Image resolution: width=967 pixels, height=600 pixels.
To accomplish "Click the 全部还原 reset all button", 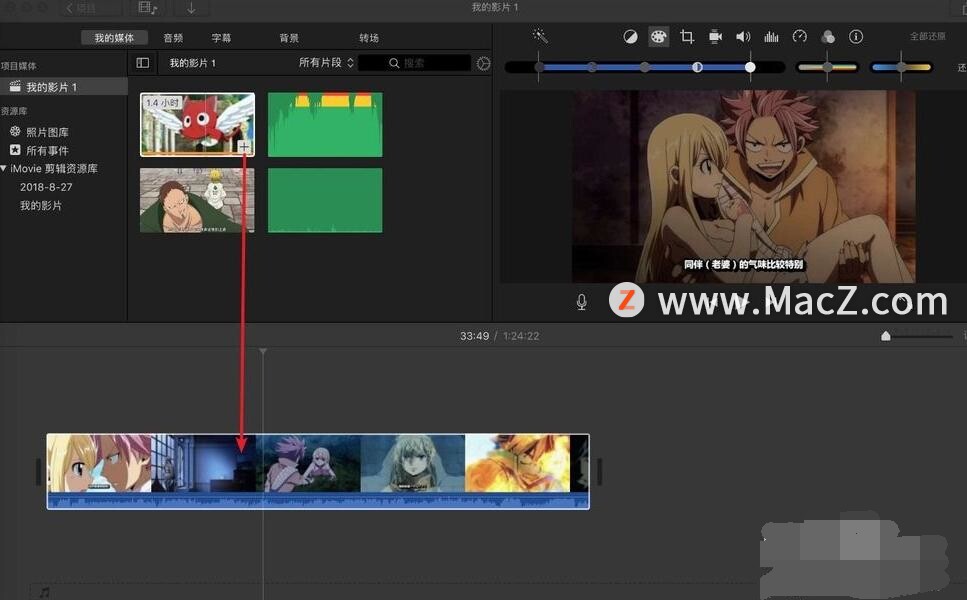I will (x=928, y=36).
